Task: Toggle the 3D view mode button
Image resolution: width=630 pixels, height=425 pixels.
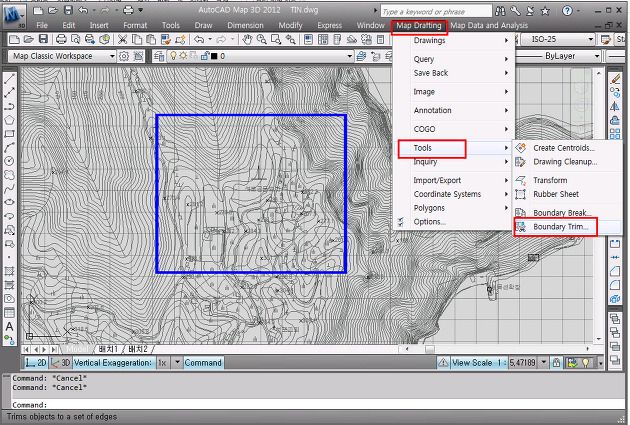Action: point(61,363)
